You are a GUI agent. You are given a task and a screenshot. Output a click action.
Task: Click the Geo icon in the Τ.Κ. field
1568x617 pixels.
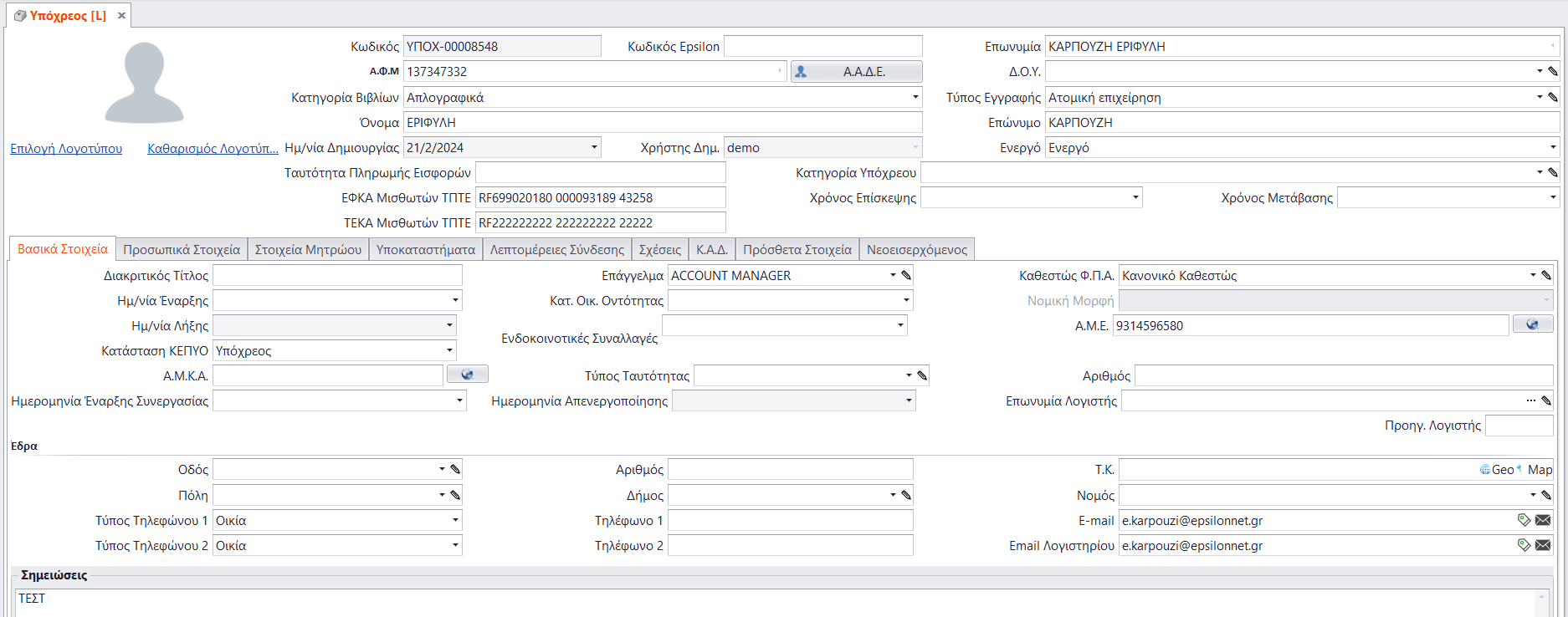tap(1497, 470)
